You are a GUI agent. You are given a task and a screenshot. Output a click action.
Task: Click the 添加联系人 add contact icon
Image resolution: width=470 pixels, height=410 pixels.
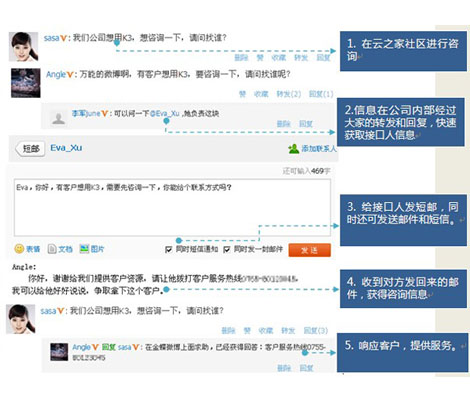(x=293, y=148)
